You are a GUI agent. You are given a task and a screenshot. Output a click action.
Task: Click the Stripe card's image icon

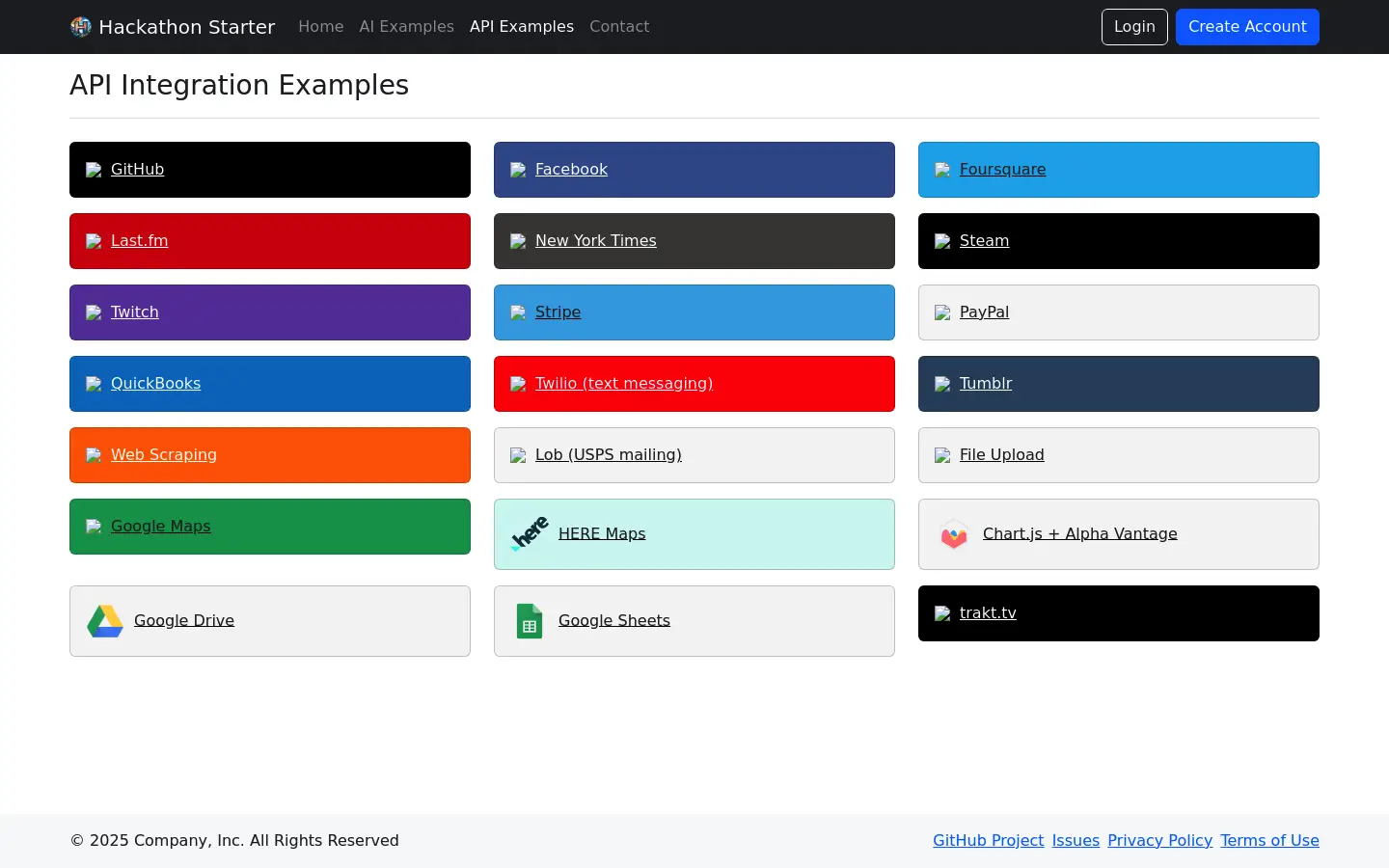[x=518, y=312]
